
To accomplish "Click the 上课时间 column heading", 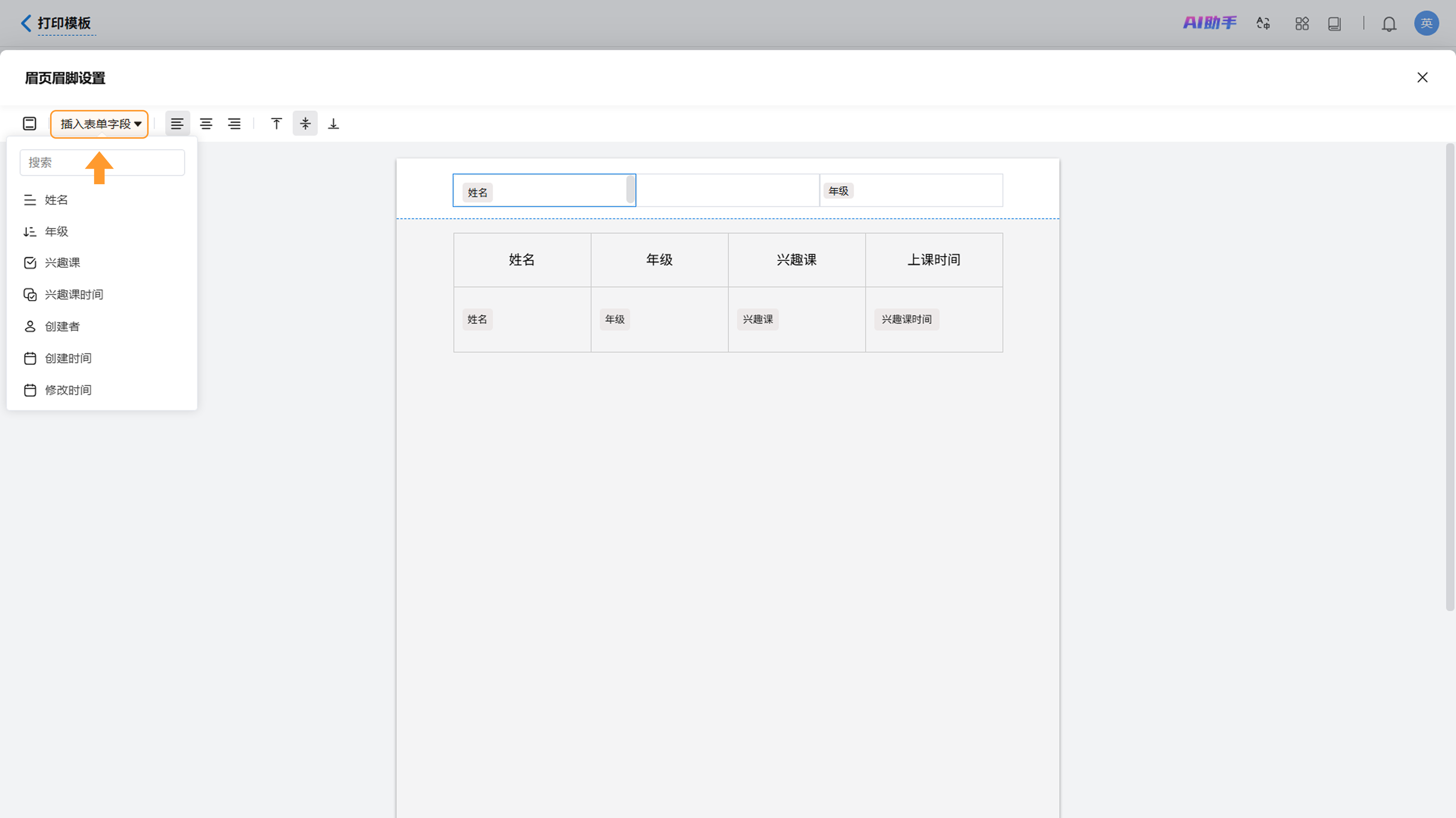I will 934,260.
